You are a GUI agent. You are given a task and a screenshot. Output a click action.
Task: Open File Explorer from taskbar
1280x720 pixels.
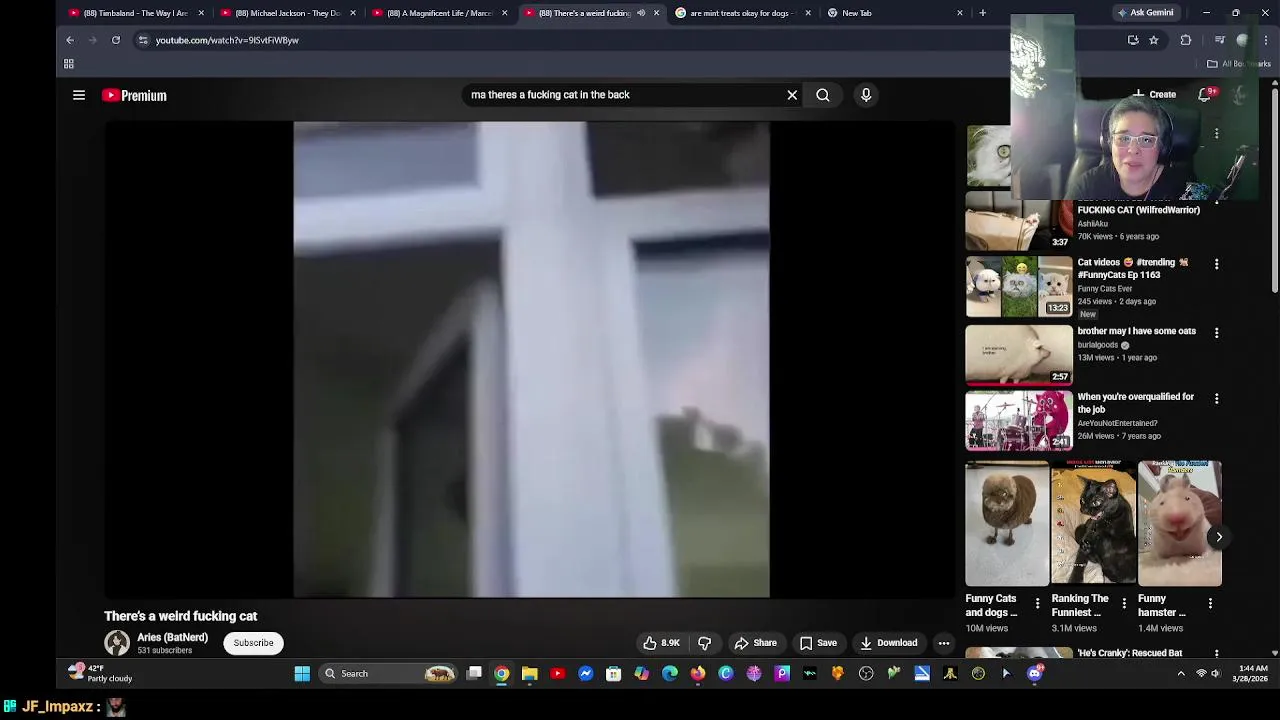click(530, 674)
